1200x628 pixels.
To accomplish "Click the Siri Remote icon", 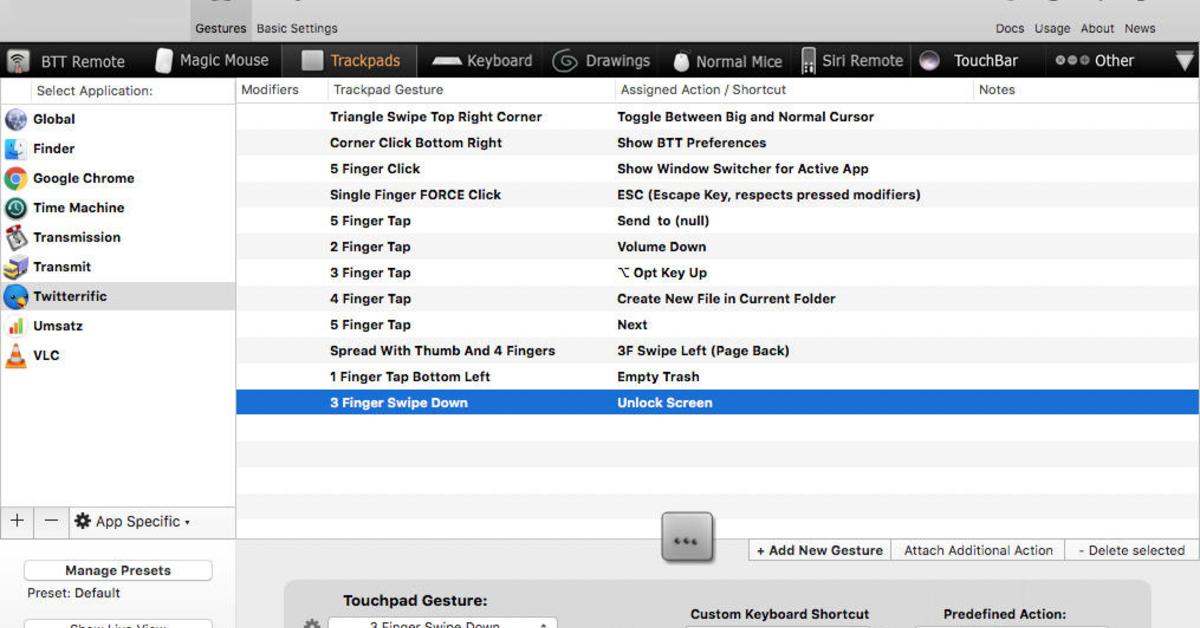I will tap(808, 61).
